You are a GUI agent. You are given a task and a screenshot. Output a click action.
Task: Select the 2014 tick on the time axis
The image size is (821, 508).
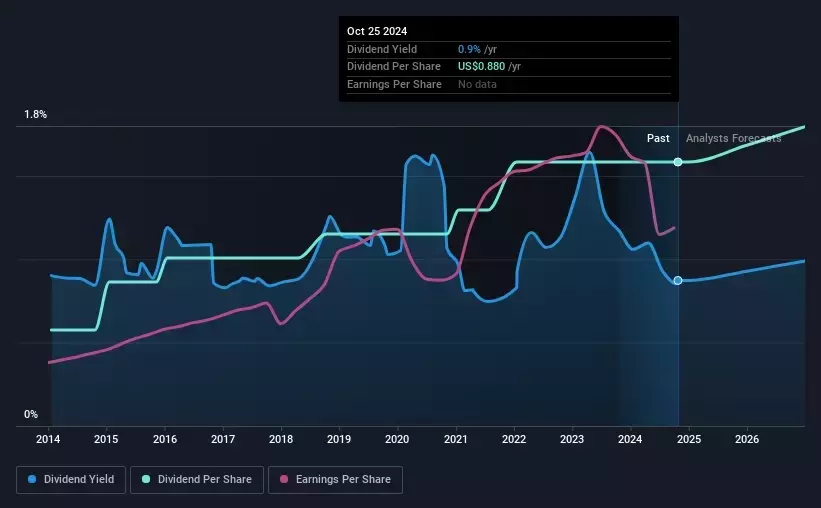point(48,439)
